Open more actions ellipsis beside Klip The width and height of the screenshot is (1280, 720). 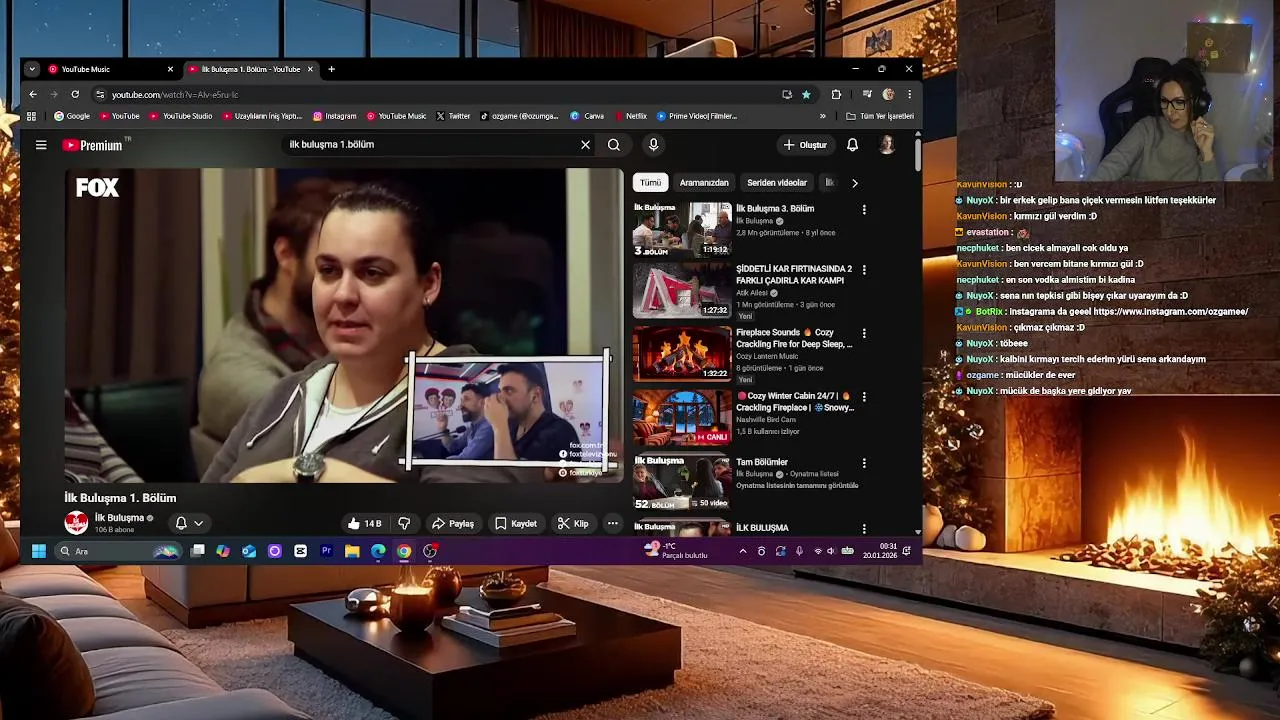click(x=613, y=523)
